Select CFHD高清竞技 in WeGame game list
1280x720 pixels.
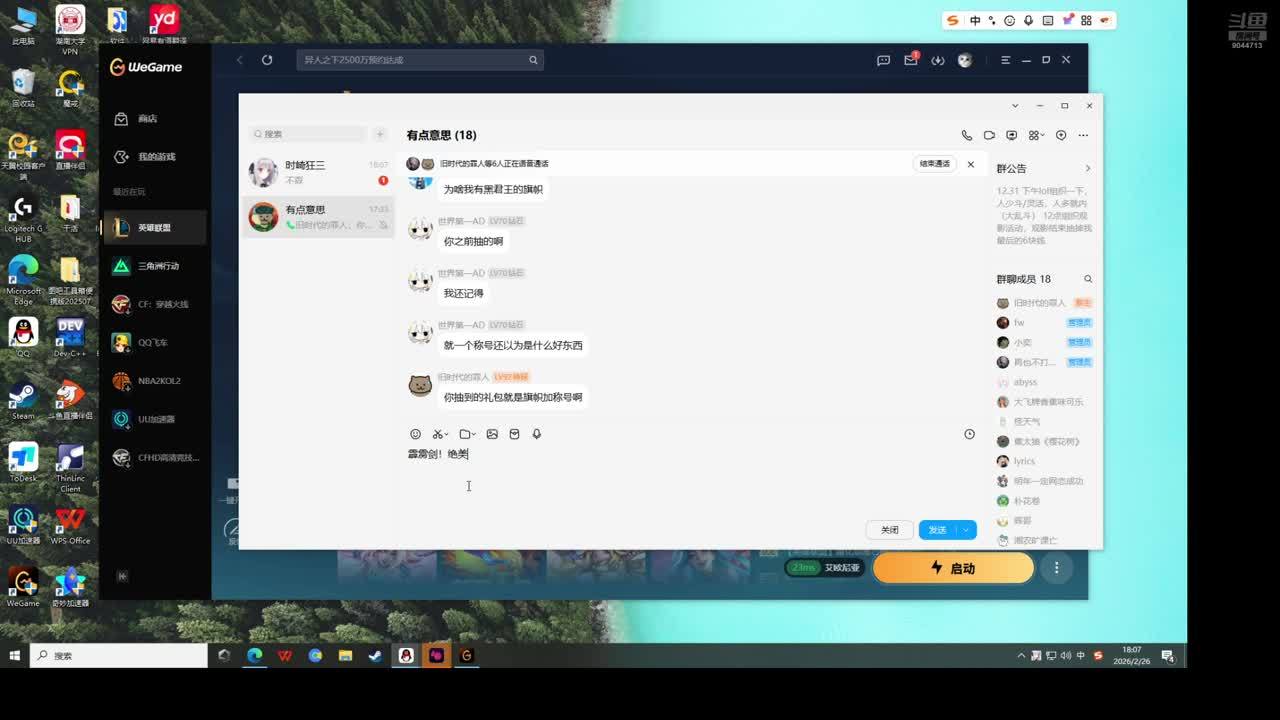pos(155,457)
